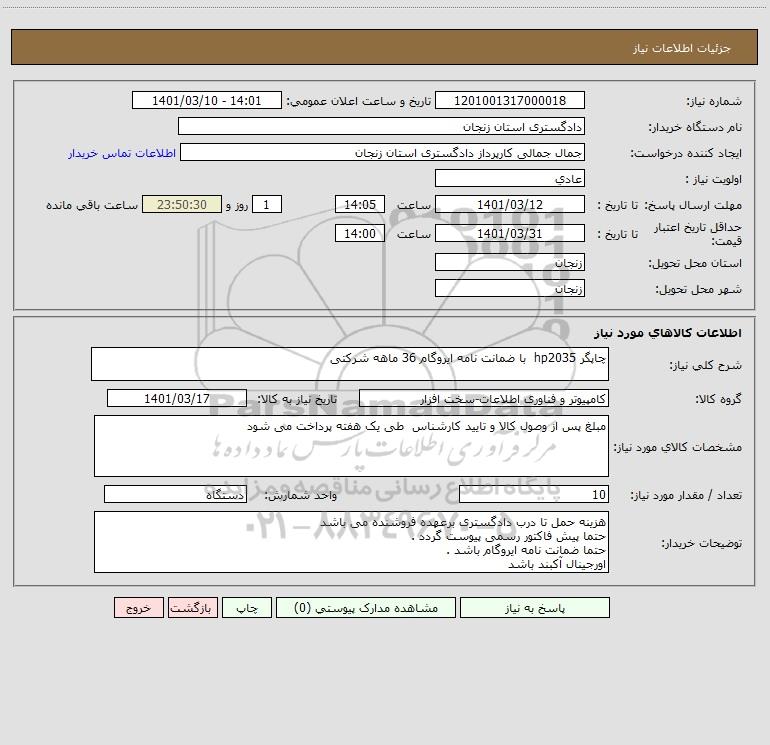Viewport: 770px width, 745px height.
Task: Click the product group field کامپیوتر و فناوری اطلاعات
Action: 484,398
